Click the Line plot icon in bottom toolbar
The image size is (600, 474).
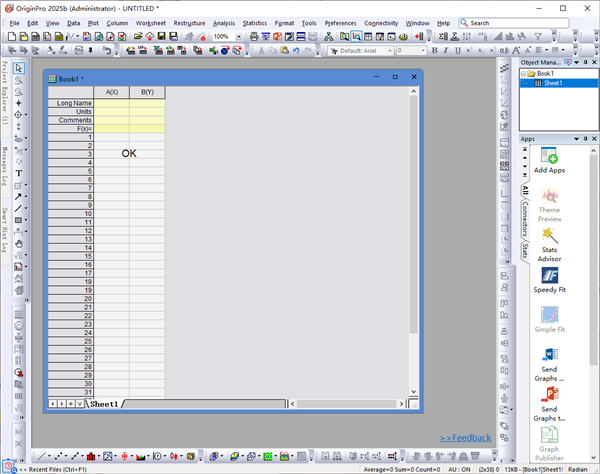click(x=41, y=456)
